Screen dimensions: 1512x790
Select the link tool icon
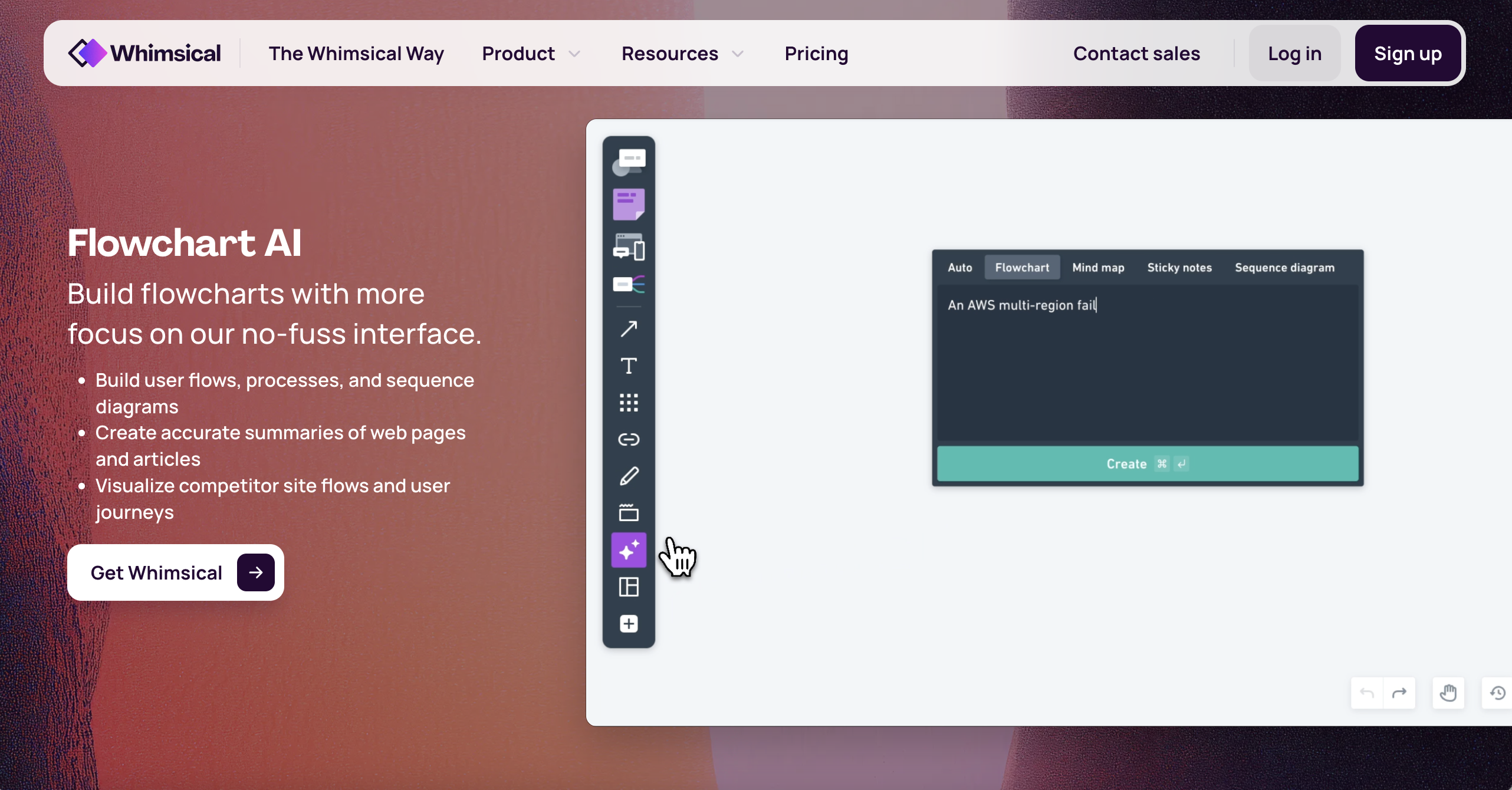click(629, 439)
